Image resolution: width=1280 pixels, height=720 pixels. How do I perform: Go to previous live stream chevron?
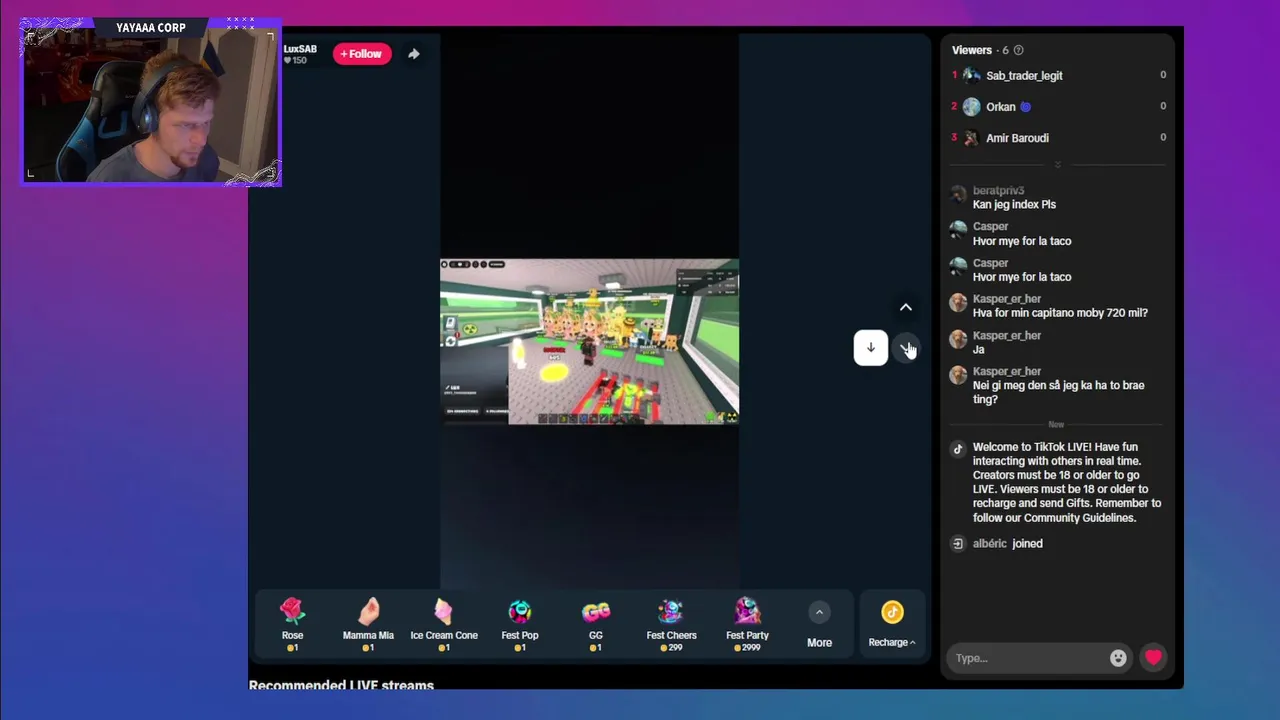pyautogui.click(x=906, y=307)
